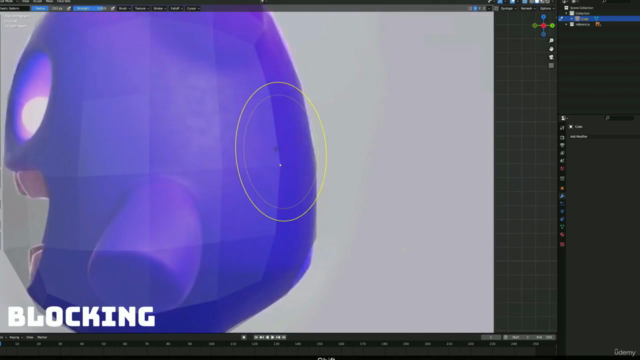The image size is (640, 360).
Task: Open the Scene properties tab
Action: [562, 161]
